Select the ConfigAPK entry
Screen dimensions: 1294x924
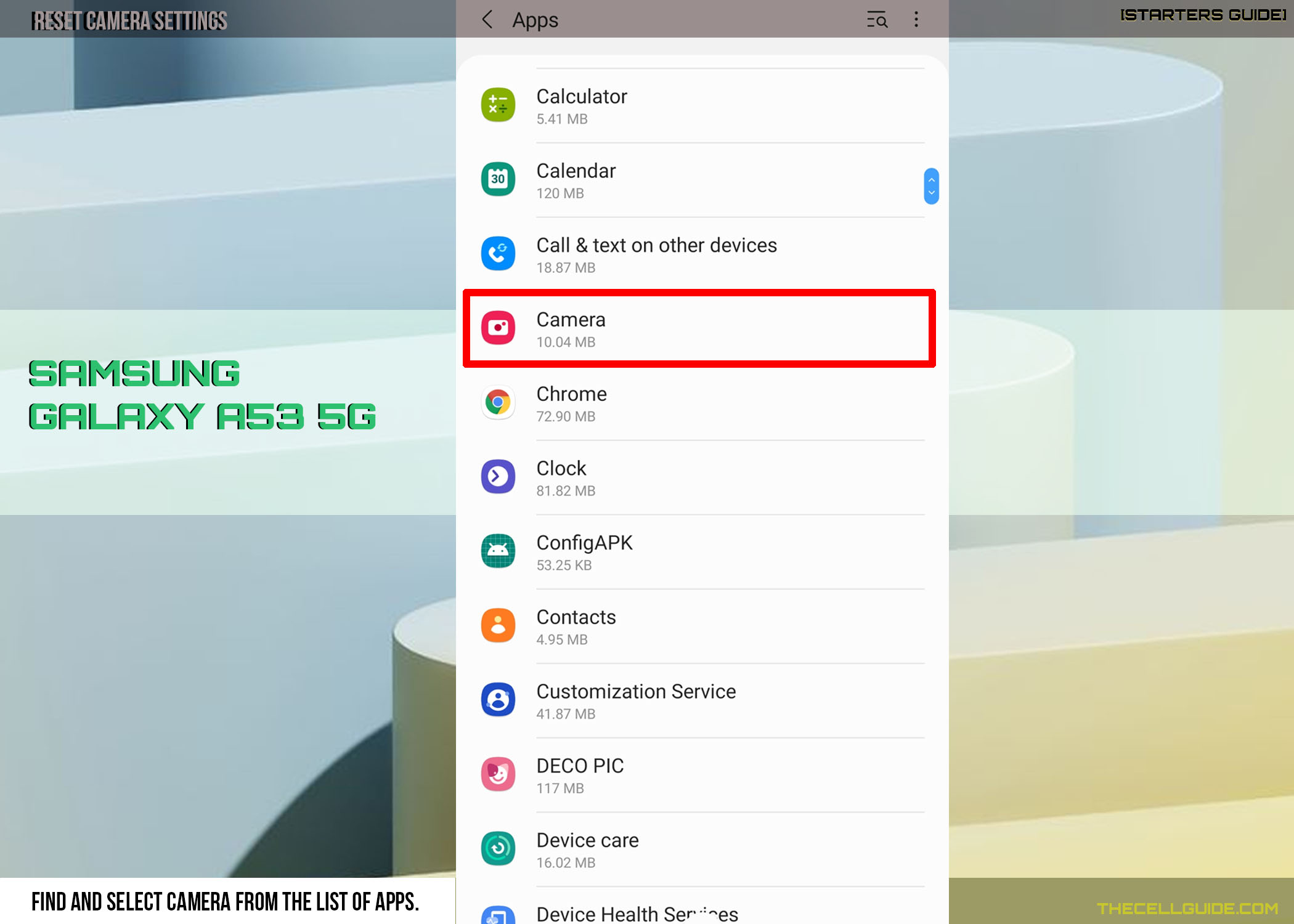pos(702,552)
